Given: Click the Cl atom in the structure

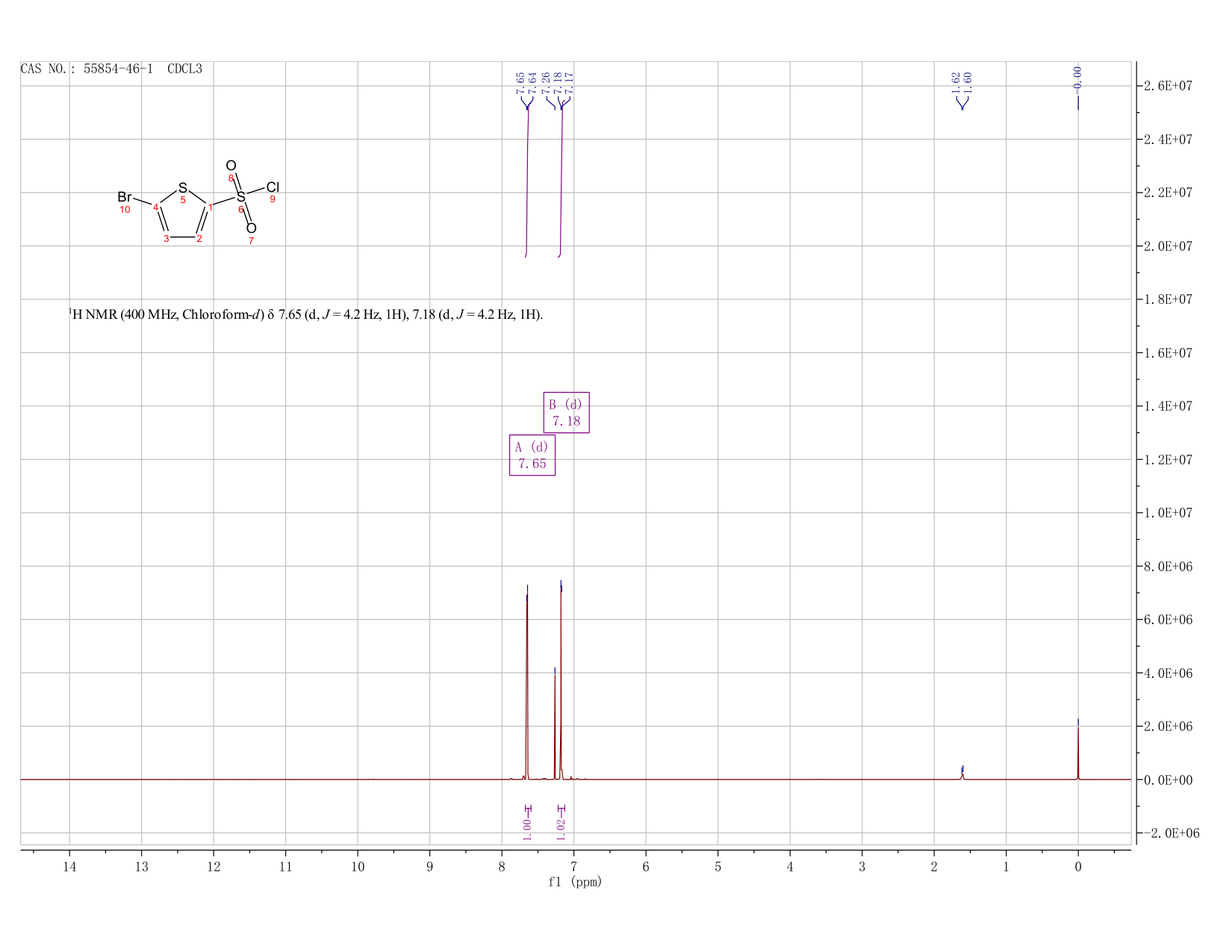Looking at the screenshot, I should coord(273,187).
